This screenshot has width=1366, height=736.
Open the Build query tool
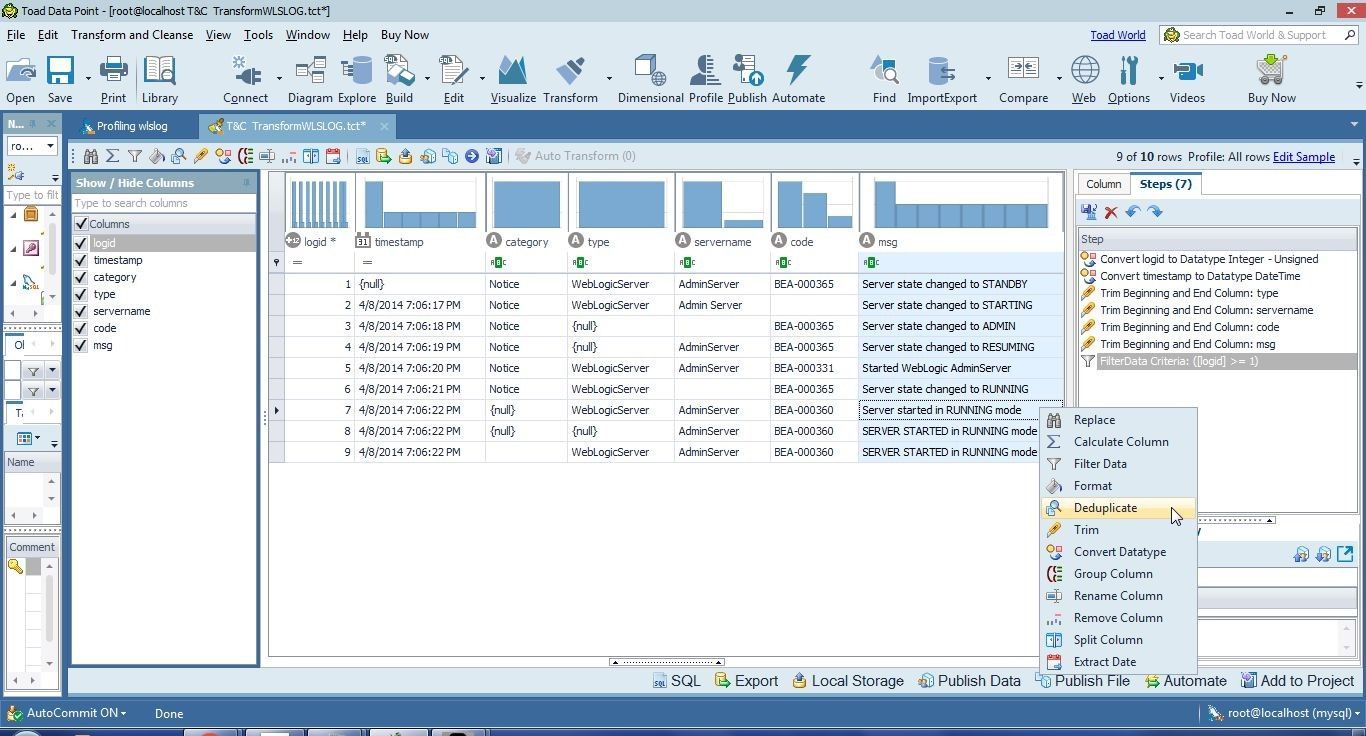[x=399, y=80]
